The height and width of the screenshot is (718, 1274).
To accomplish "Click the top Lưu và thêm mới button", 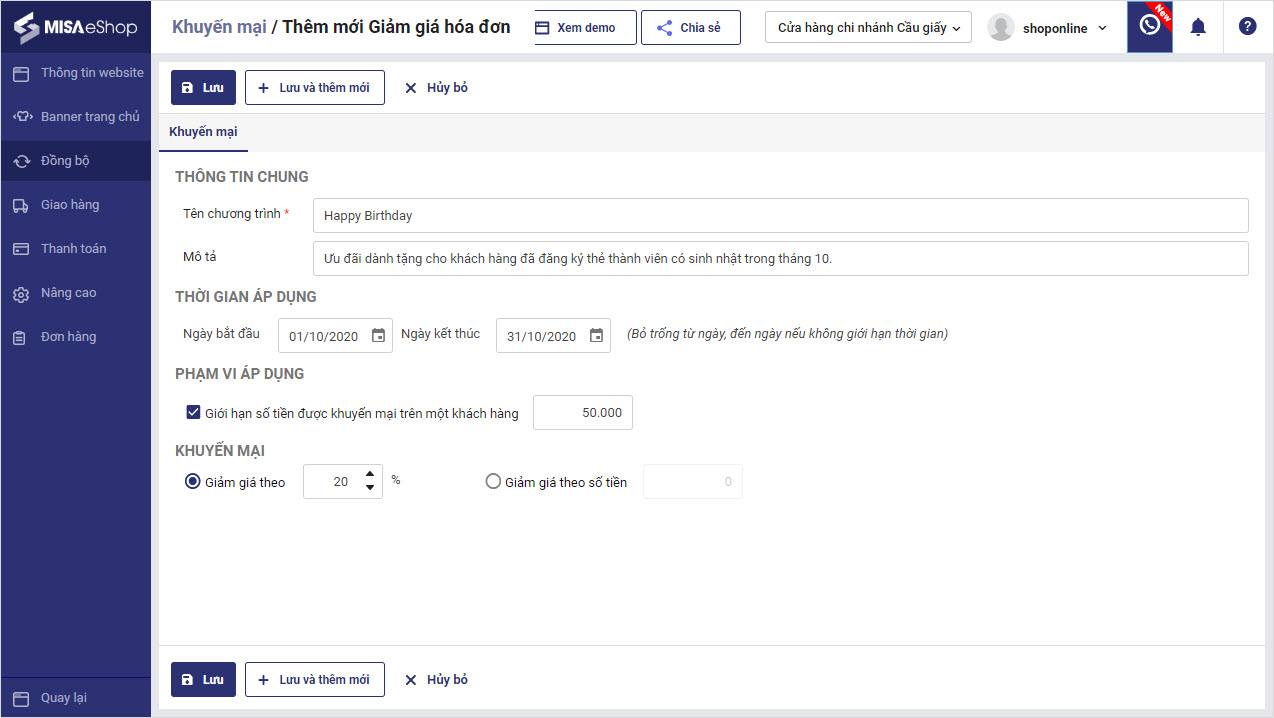I will click(314, 88).
